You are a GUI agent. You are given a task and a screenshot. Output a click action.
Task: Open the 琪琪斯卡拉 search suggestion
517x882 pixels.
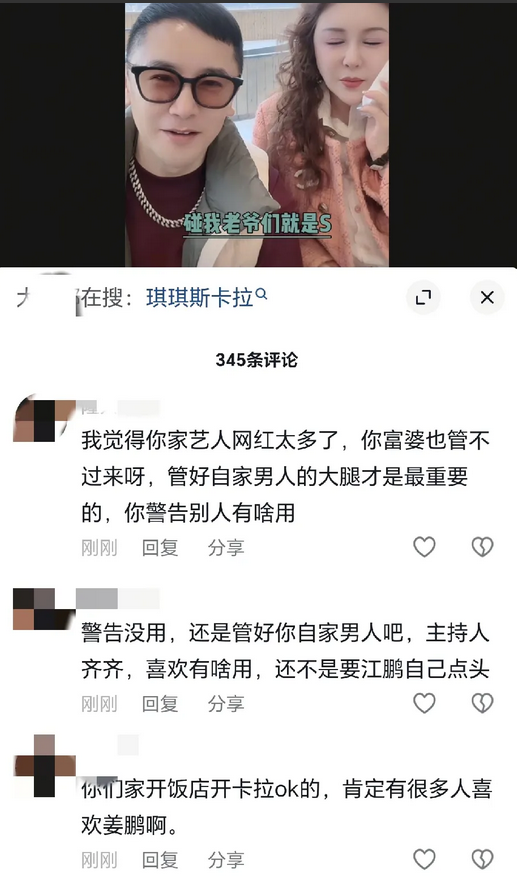click(200, 298)
